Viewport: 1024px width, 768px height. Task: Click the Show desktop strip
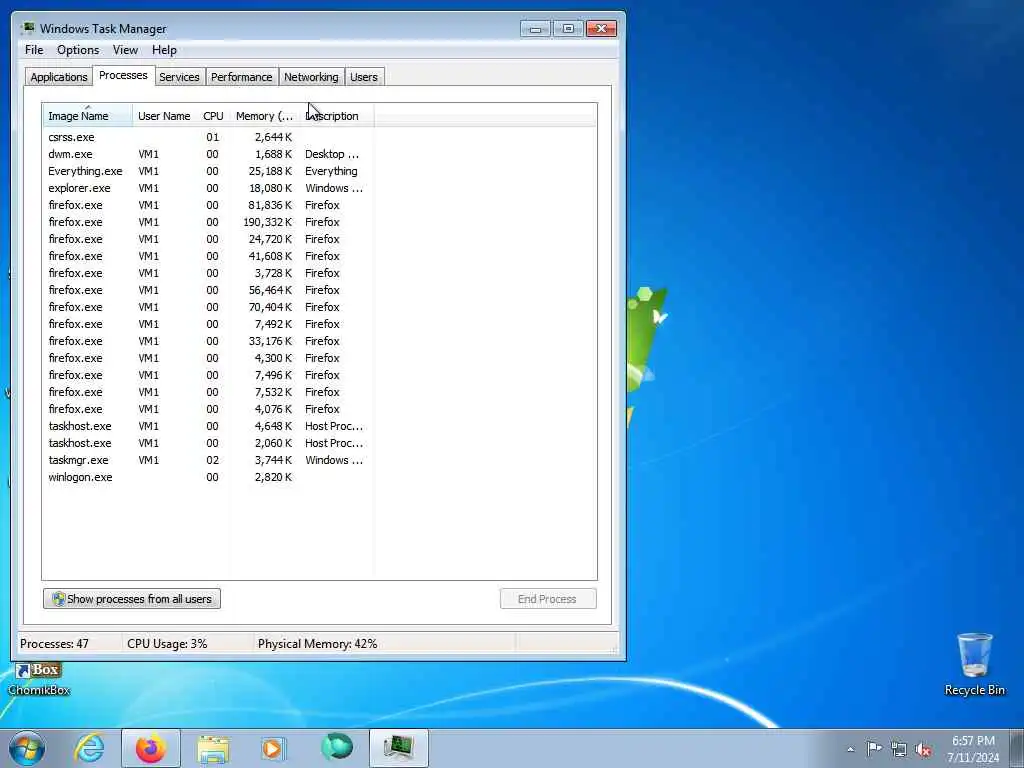click(x=1019, y=748)
